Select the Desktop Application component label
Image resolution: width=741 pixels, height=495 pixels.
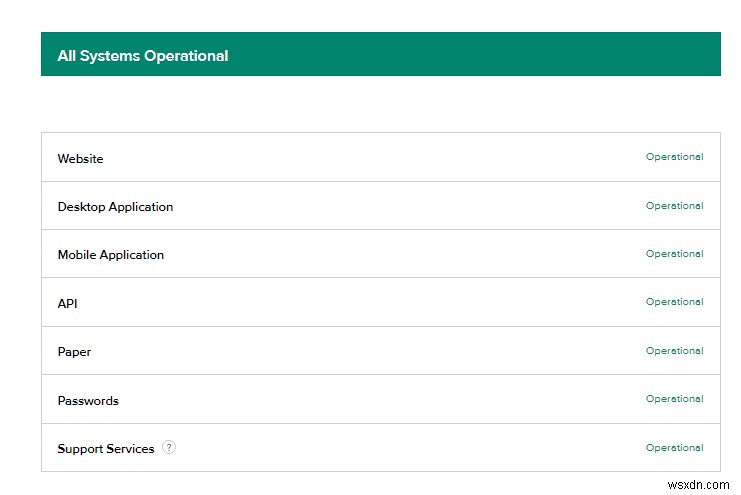pyautogui.click(x=115, y=207)
